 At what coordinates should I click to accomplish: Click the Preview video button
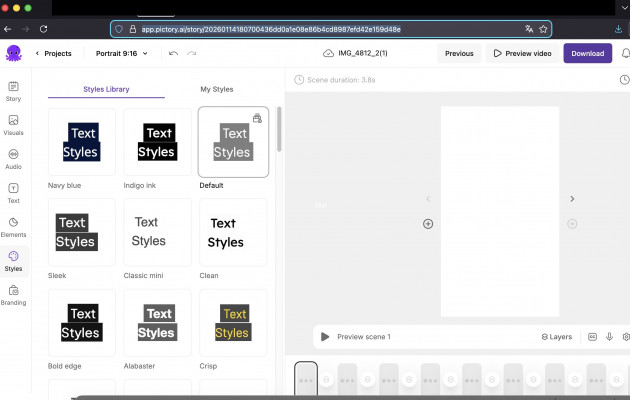[x=522, y=53]
